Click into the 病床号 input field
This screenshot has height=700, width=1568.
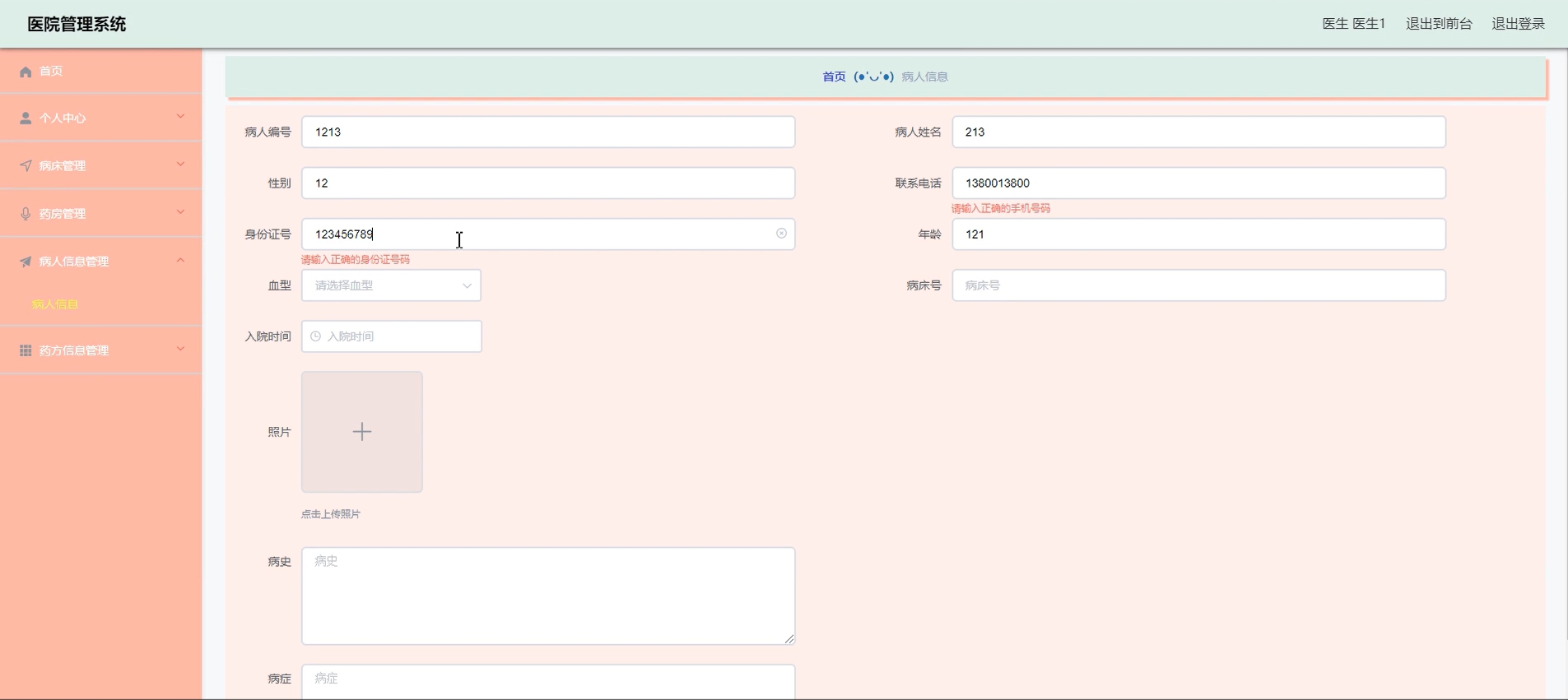pos(1198,285)
